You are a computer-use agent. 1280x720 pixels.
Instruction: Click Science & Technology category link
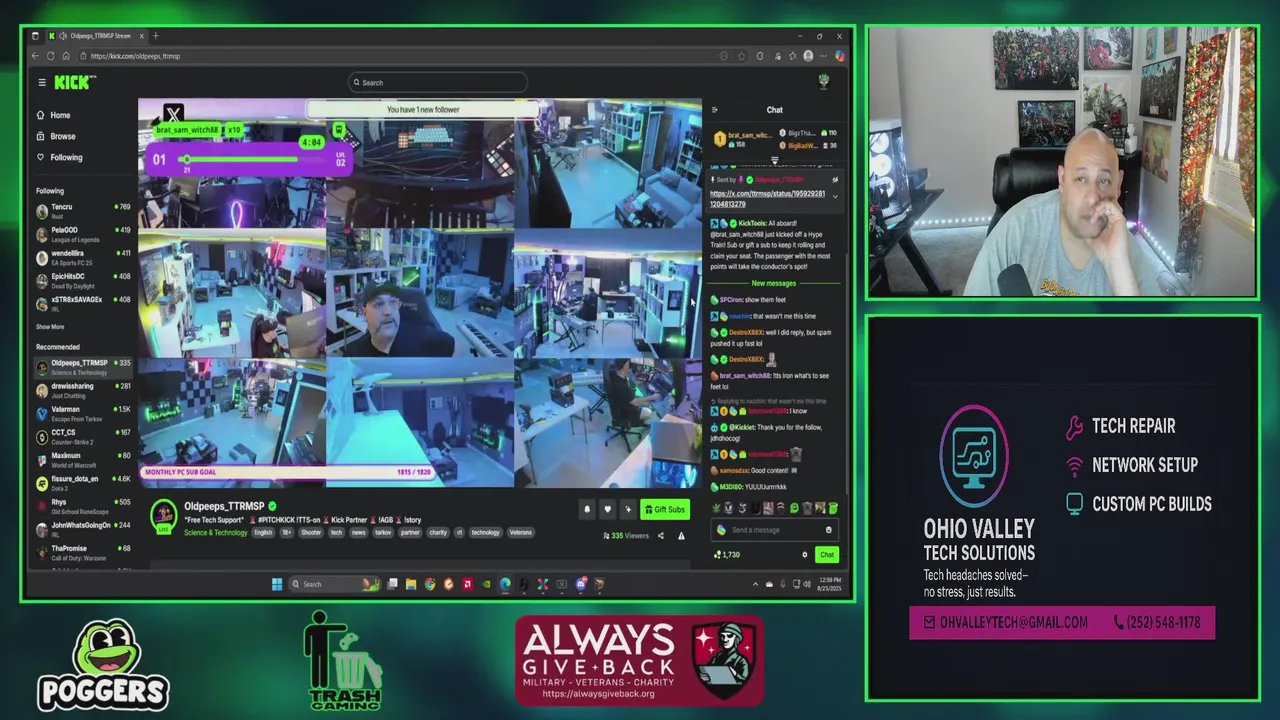[x=215, y=533]
